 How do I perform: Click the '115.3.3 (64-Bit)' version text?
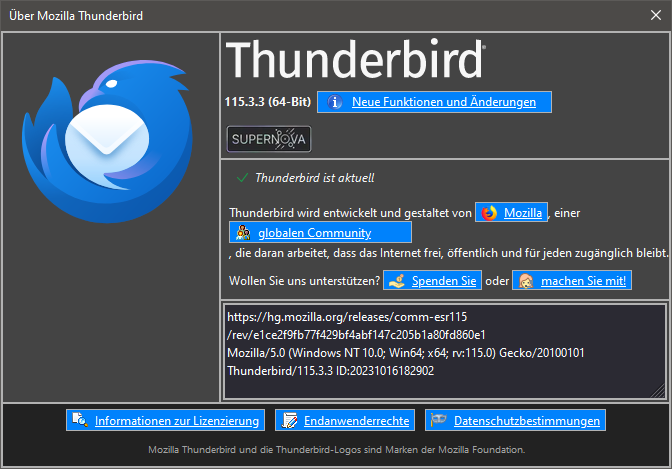pyautogui.click(x=268, y=102)
